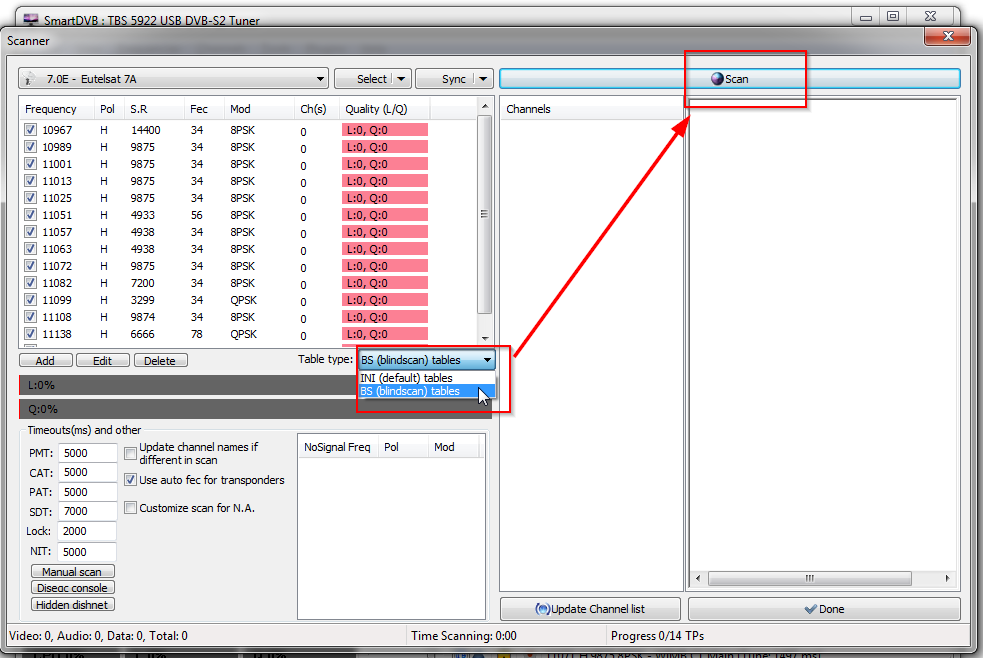Delete the selected transponder
Screen dimensions: 983x658
point(160,361)
